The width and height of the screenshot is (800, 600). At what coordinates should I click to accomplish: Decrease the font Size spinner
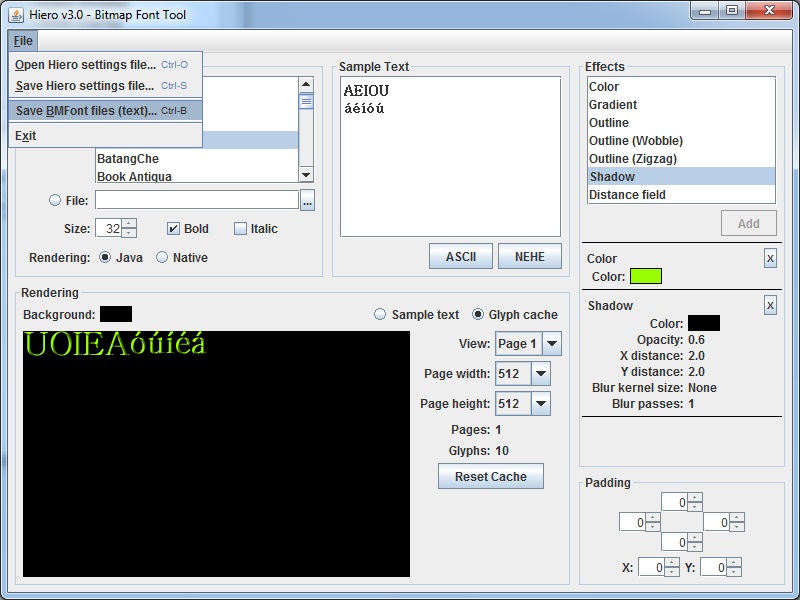point(129,233)
